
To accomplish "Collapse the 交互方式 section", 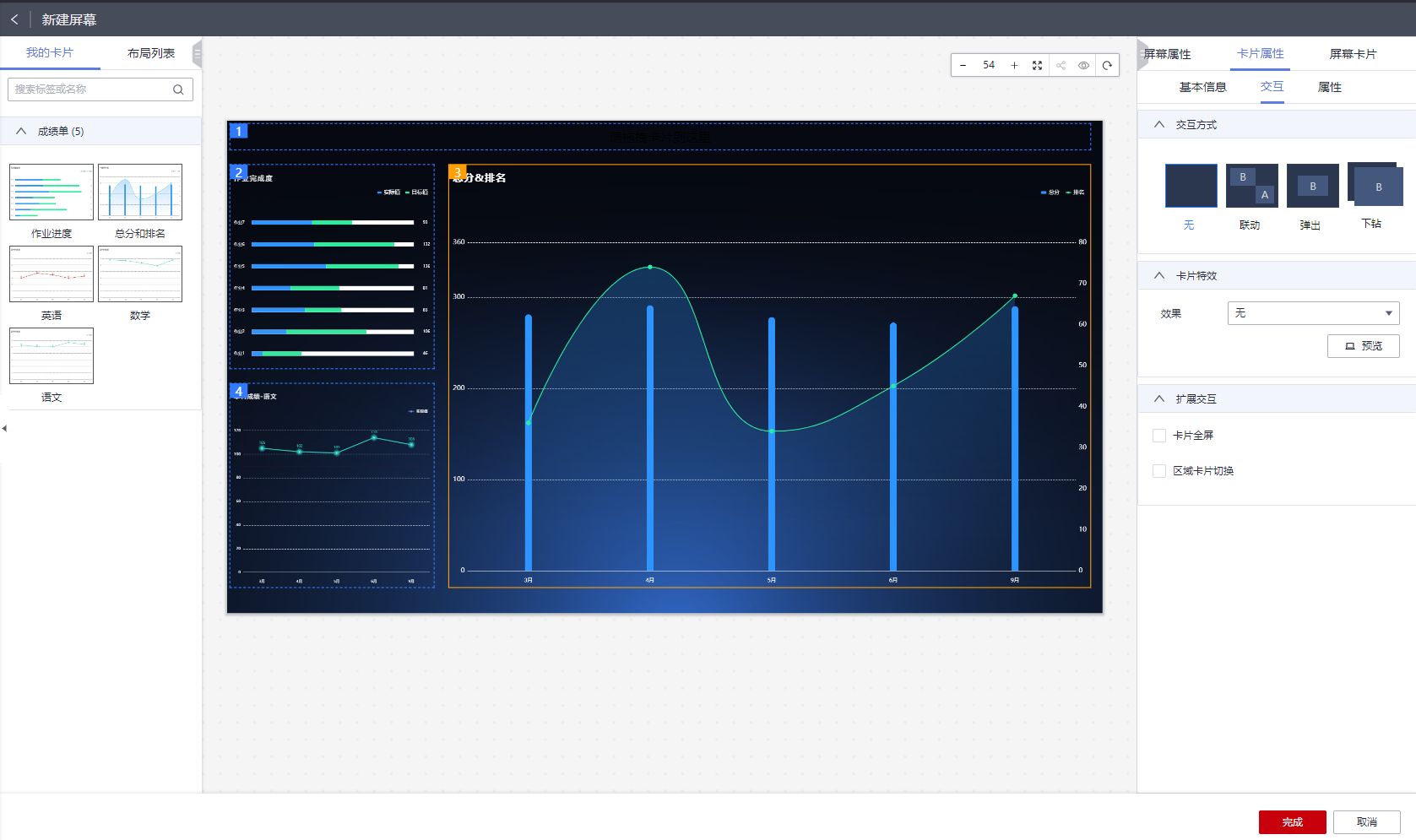I will click(x=1159, y=124).
